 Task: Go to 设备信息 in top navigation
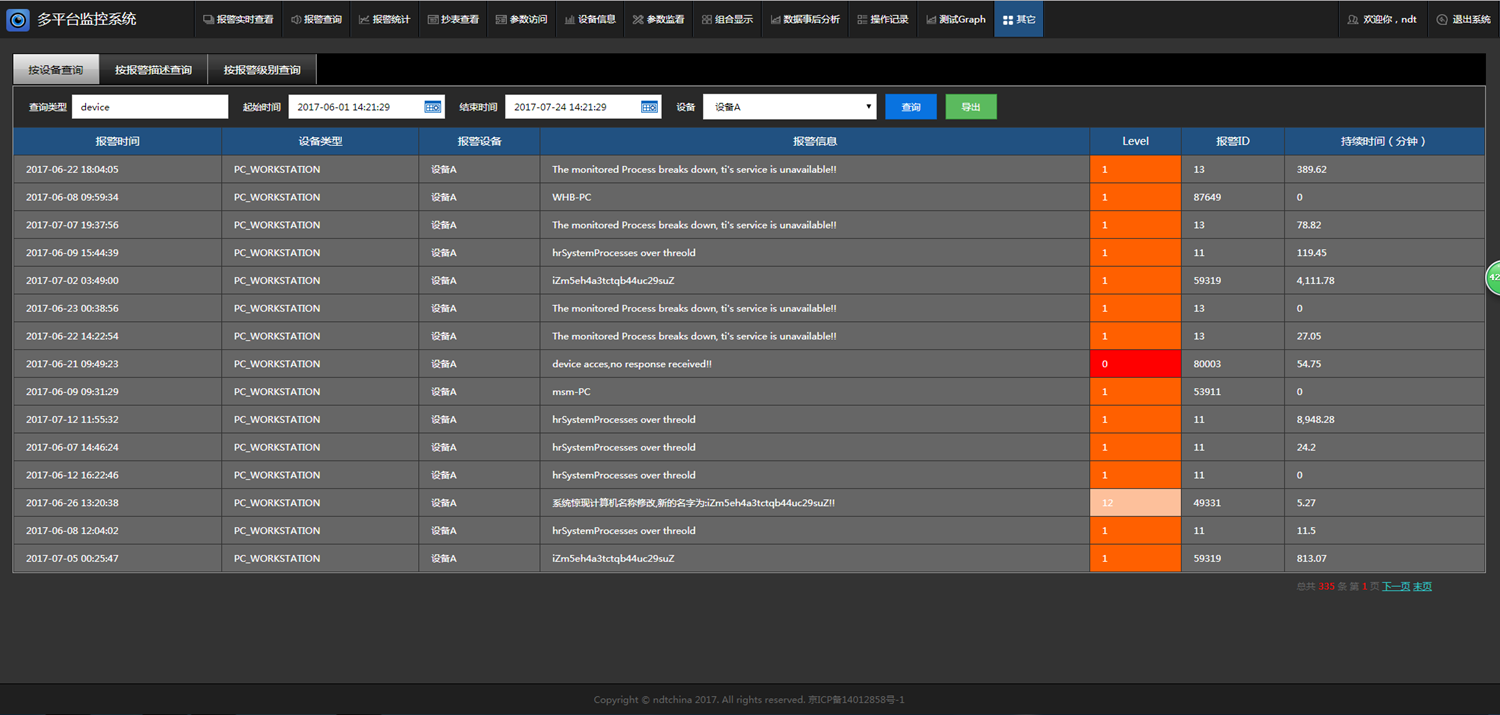tap(590, 19)
